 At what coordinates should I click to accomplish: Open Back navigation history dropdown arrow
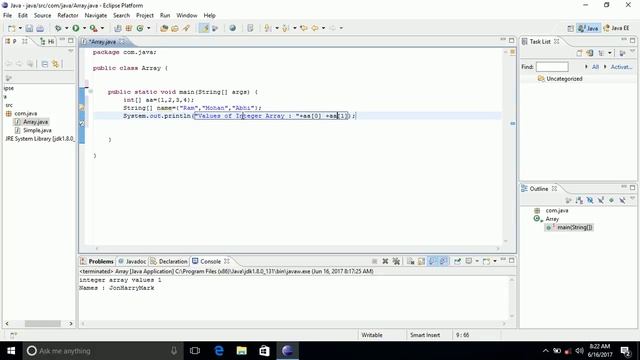pyautogui.click(x=323, y=28)
